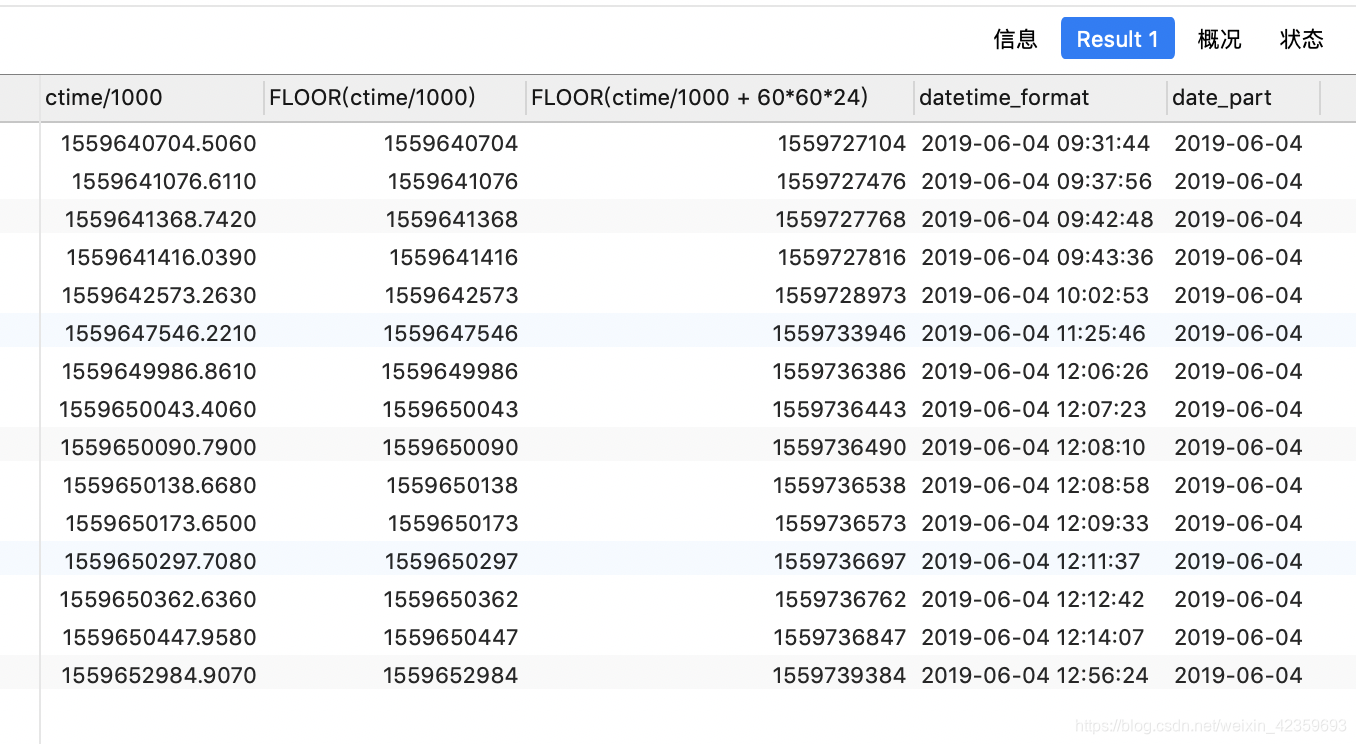Screen dimensions: 1356x744
Task: Select datetime 2019-06-04 10:02:53
Action: [x=1035, y=295]
